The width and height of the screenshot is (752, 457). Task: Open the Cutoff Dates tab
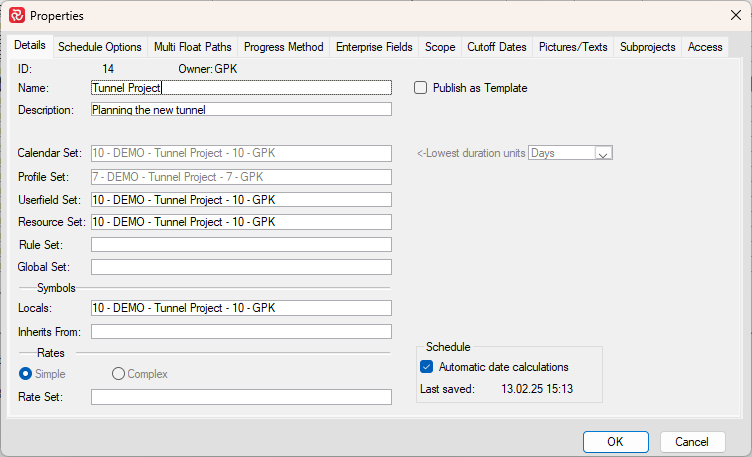pyautogui.click(x=497, y=47)
